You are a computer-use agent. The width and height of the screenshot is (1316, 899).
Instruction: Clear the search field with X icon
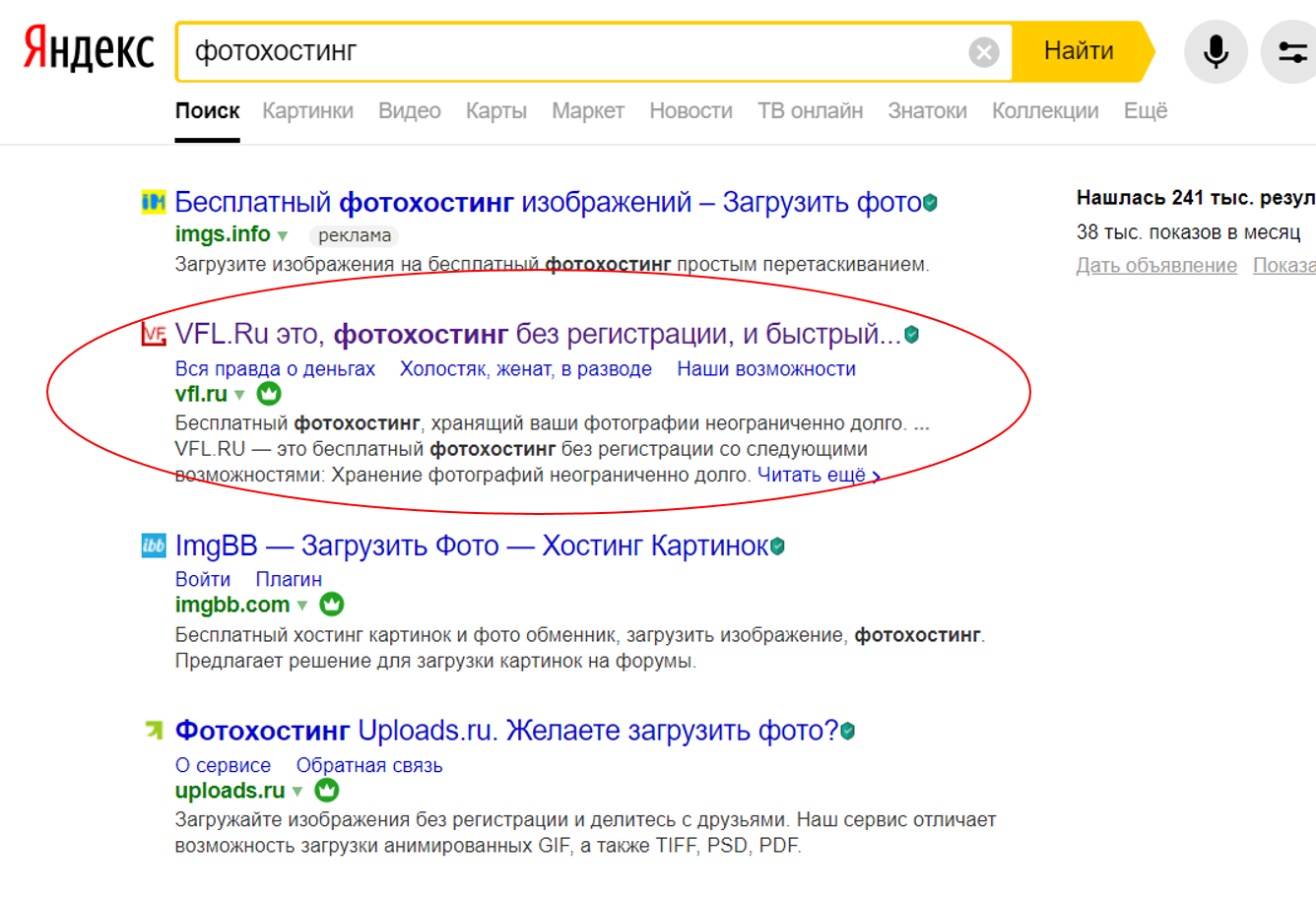click(x=983, y=51)
